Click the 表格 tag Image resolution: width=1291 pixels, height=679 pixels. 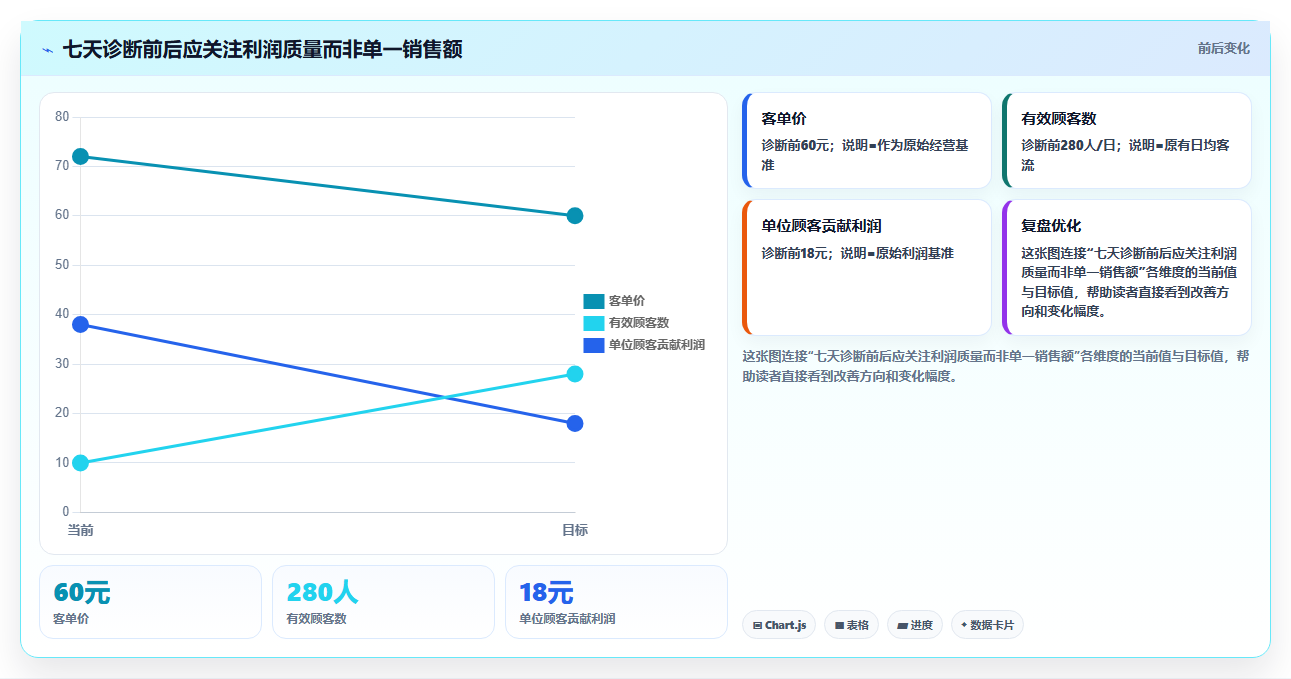(x=851, y=625)
